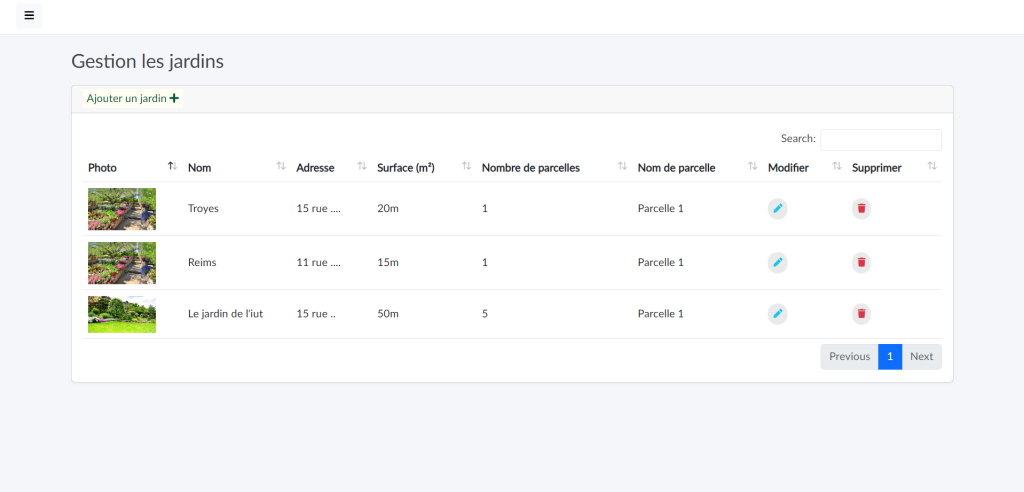Go to Previous page
The height and width of the screenshot is (492, 1024).
[849, 357]
